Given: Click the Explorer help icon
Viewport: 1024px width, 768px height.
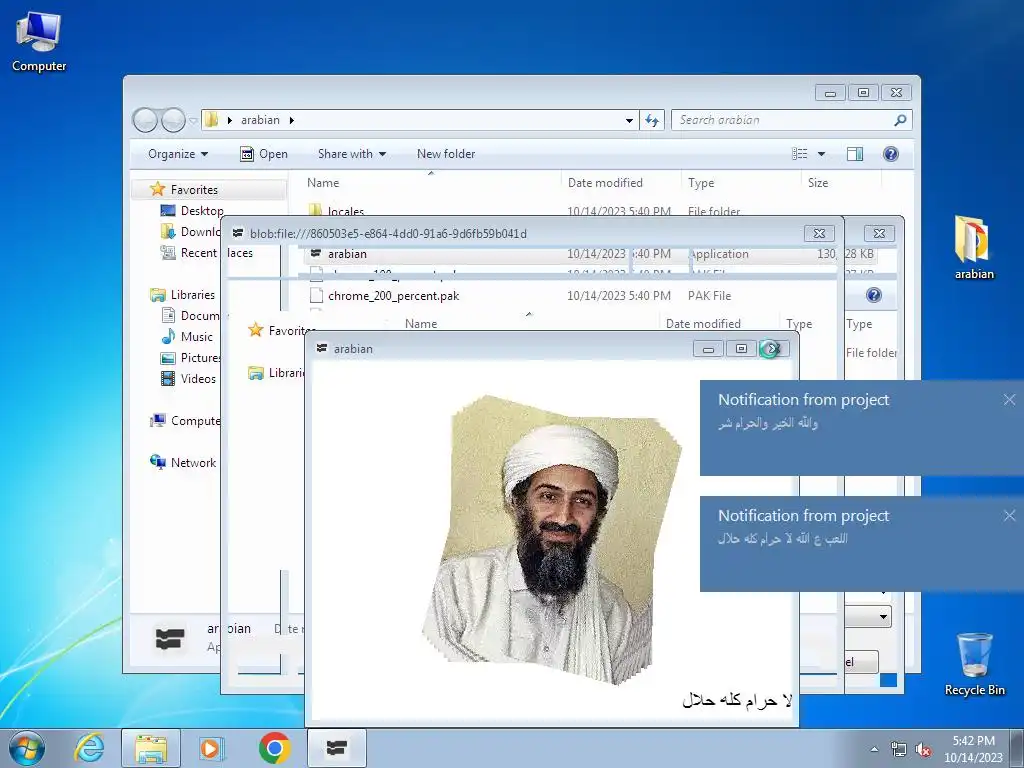Looking at the screenshot, I should pyautogui.click(x=890, y=154).
